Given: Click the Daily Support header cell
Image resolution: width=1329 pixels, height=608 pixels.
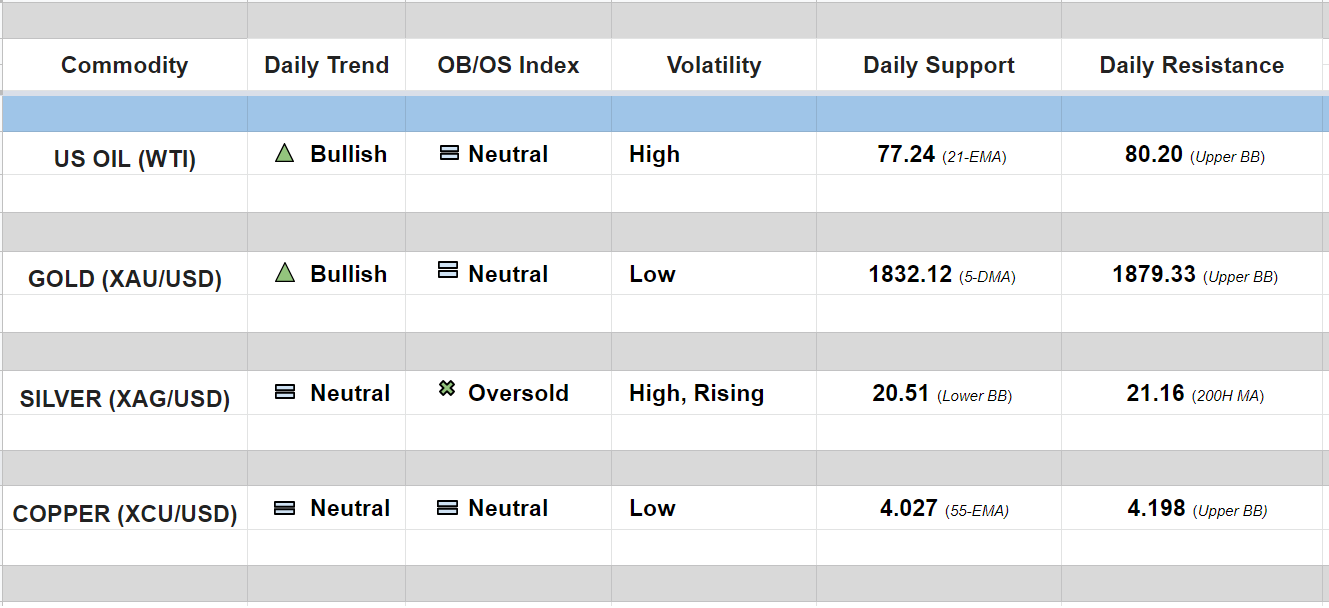Looking at the screenshot, I should click(939, 66).
